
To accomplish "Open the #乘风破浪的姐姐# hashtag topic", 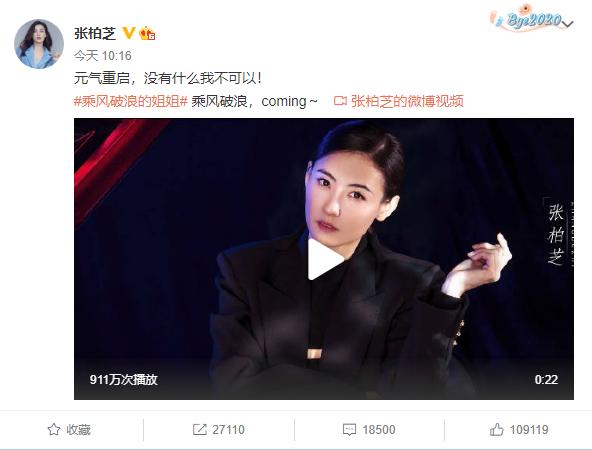I will (x=131, y=101).
